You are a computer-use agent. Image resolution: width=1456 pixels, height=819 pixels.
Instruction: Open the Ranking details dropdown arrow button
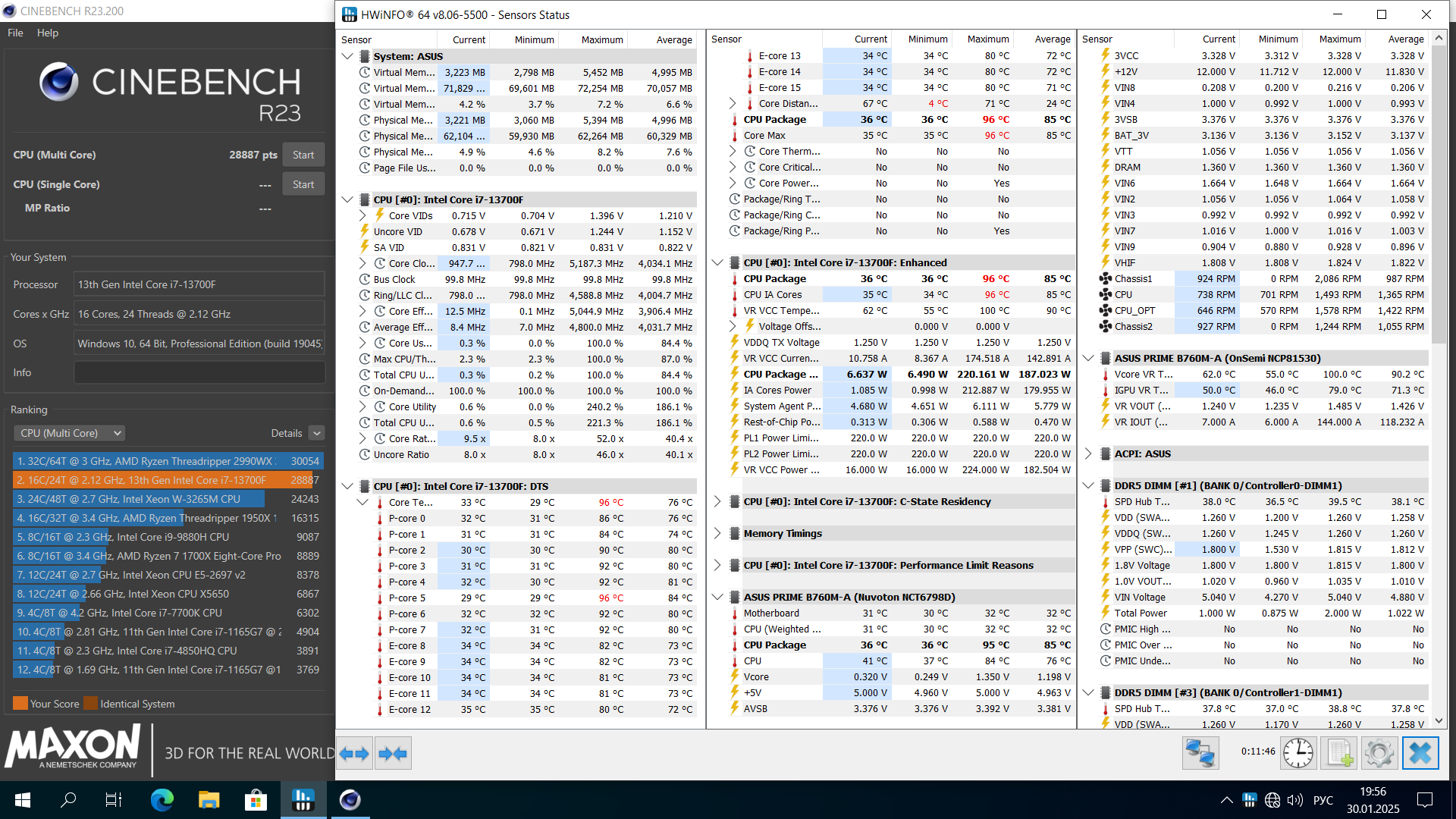tap(317, 433)
